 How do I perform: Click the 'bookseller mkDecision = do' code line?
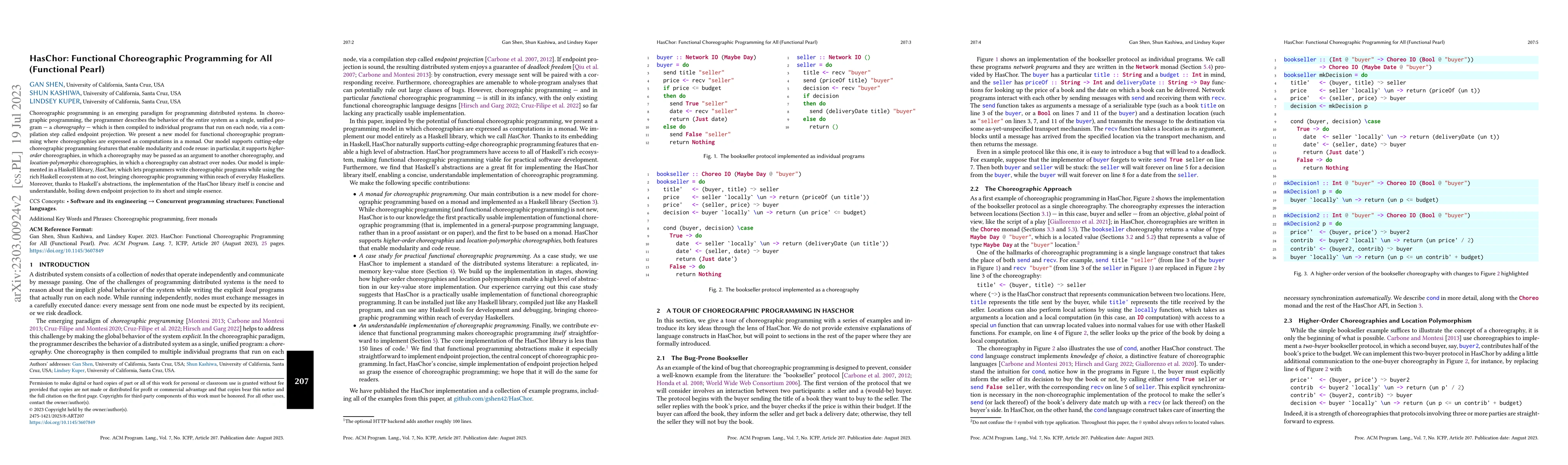click(x=1326, y=75)
